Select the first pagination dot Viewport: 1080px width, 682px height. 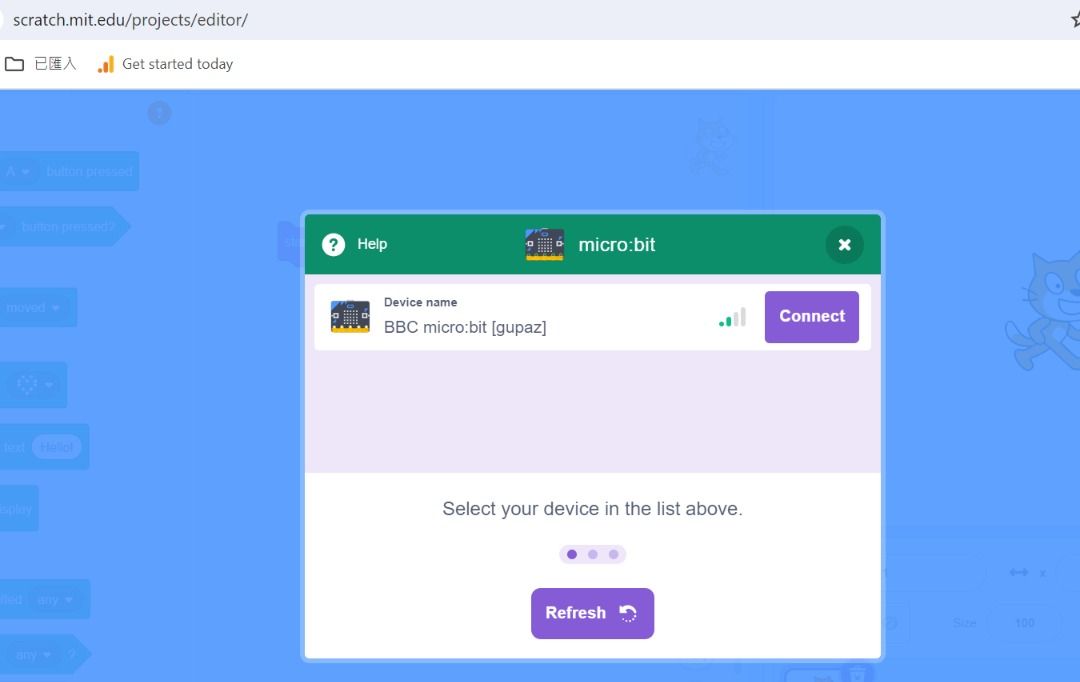tap(572, 554)
